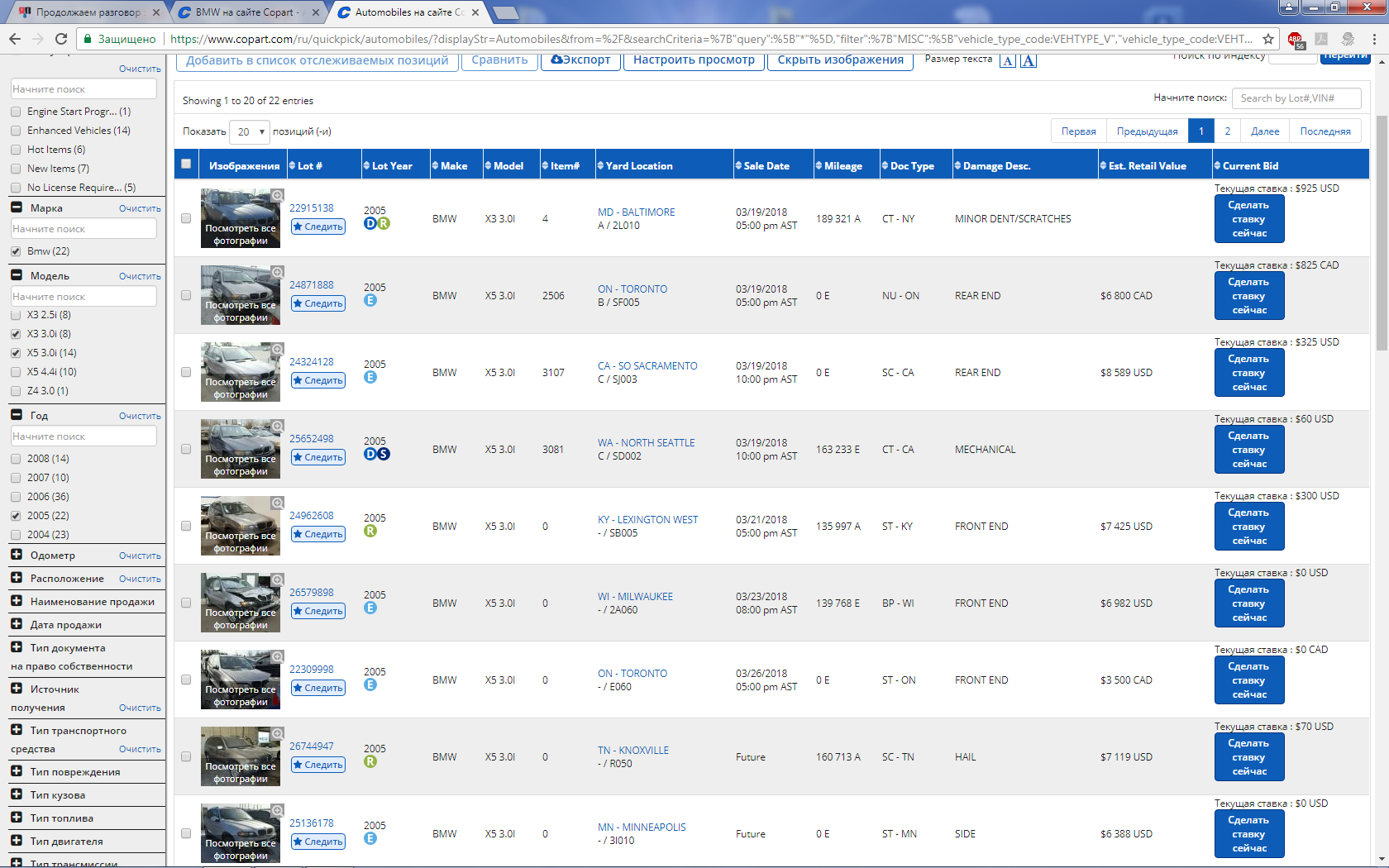This screenshot has width=1389, height=868.
Task: Click the R badge icon for lot 26744947
Action: 370,761
